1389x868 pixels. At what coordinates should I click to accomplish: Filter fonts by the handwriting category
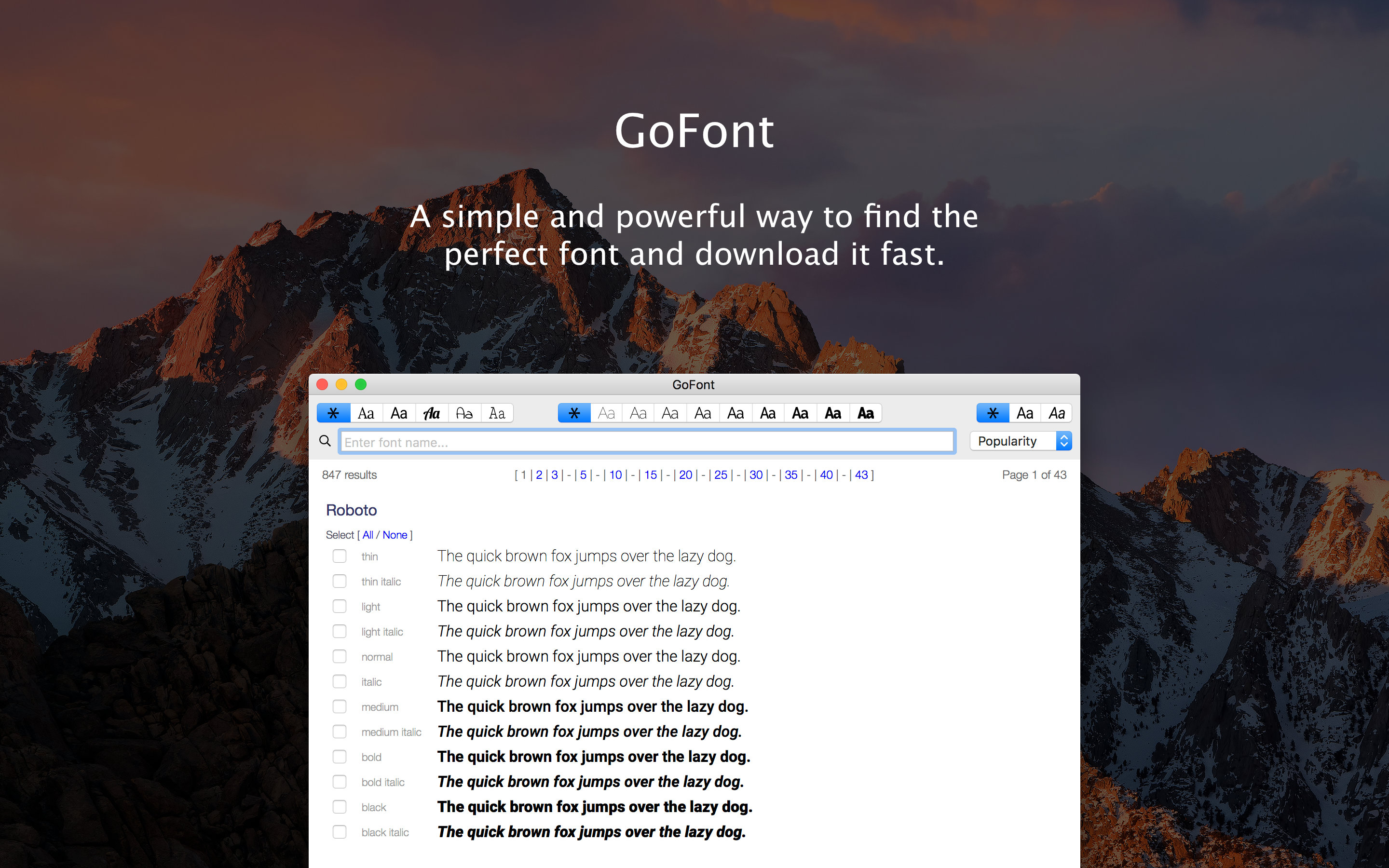click(x=464, y=412)
